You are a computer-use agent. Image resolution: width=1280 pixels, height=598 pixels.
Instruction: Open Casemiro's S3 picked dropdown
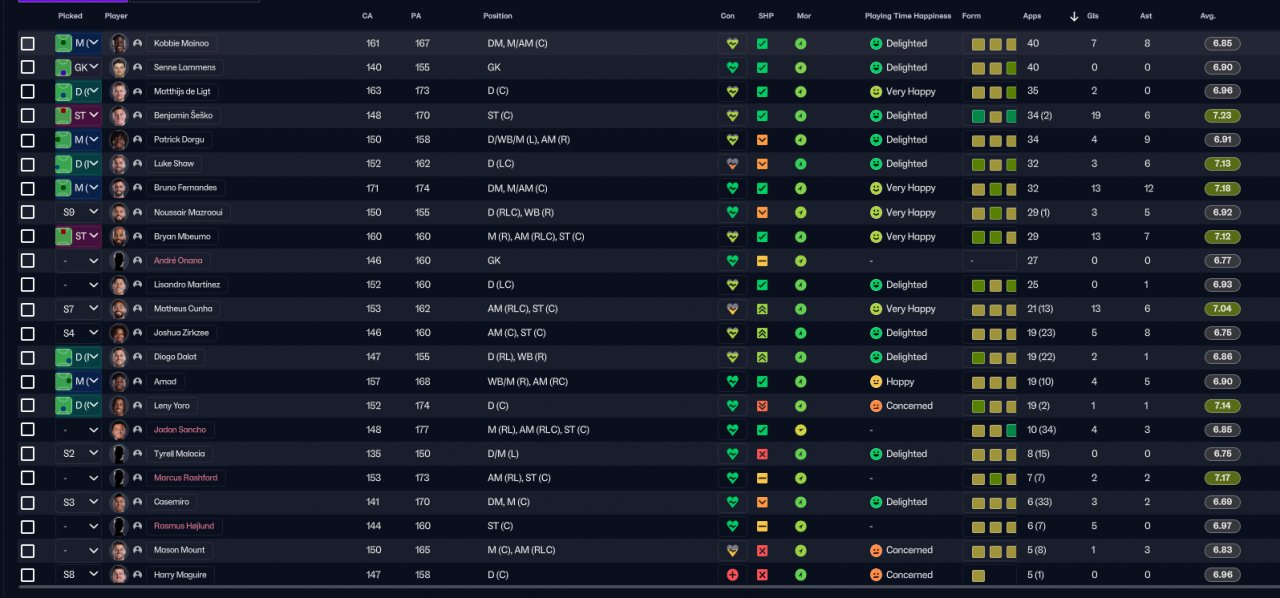click(x=78, y=502)
